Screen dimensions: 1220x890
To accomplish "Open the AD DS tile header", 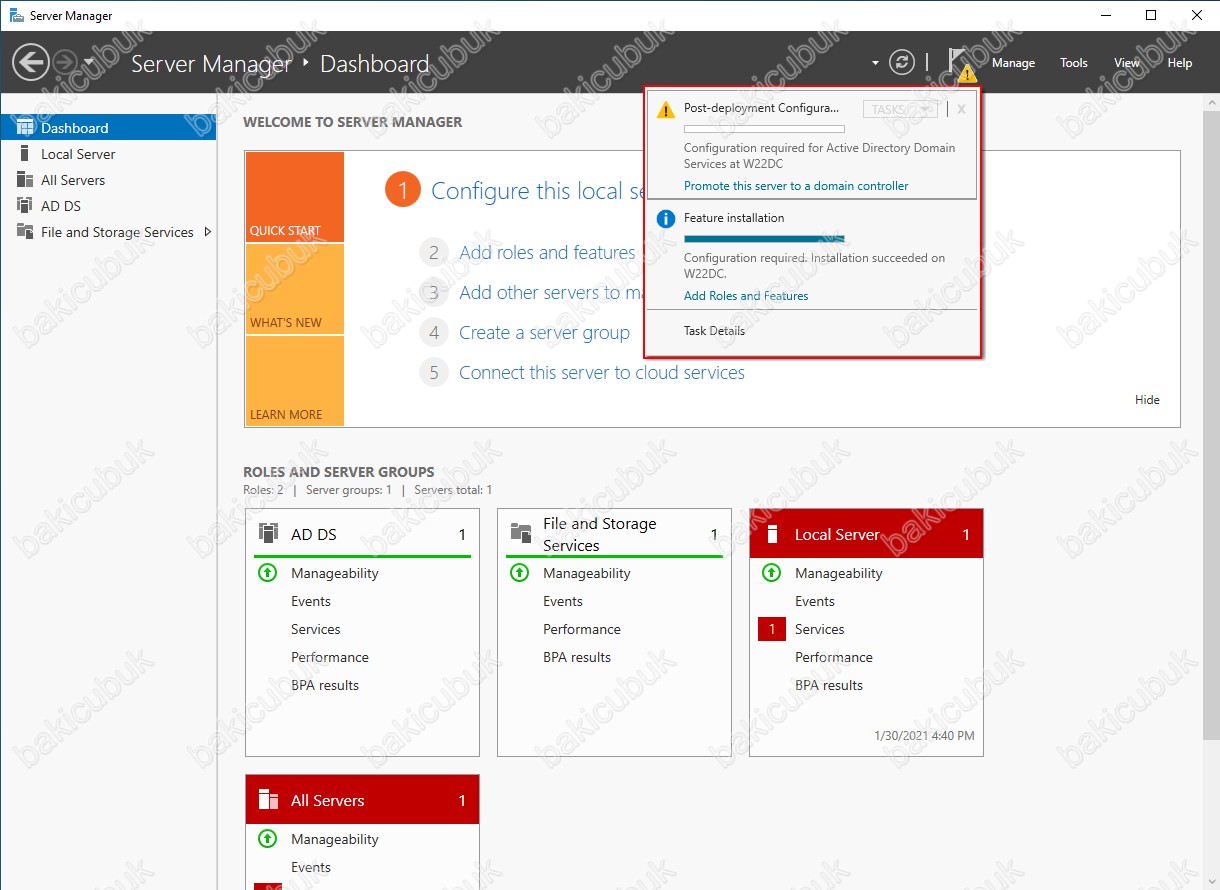I will (x=362, y=535).
